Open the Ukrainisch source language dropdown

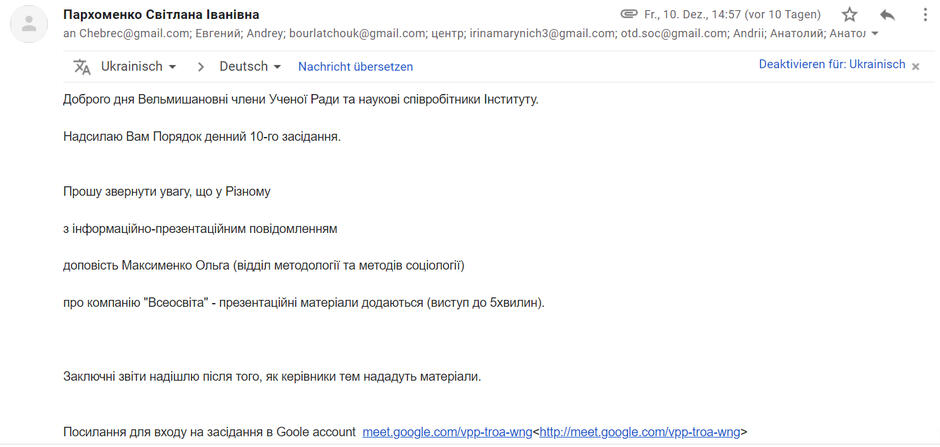click(138, 67)
